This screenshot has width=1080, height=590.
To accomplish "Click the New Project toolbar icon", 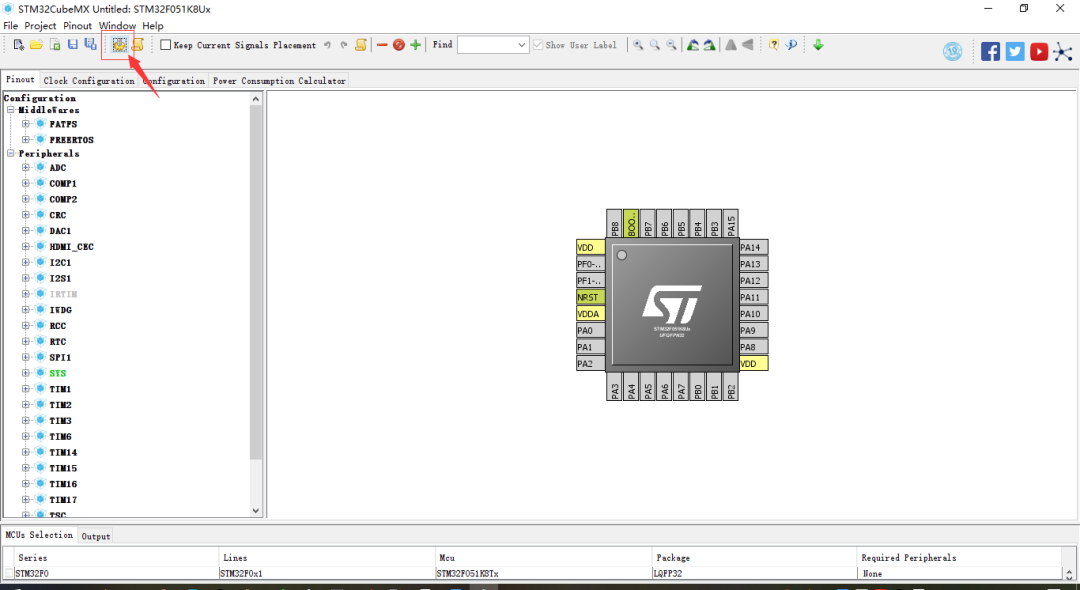I will (19, 45).
